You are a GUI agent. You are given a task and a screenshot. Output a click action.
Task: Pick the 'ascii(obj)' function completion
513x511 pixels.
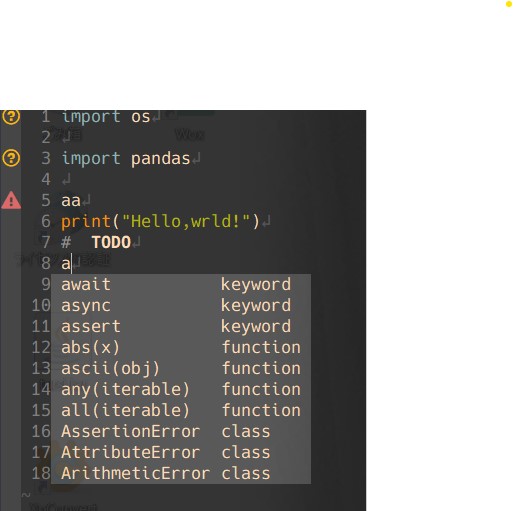click(x=181, y=369)
